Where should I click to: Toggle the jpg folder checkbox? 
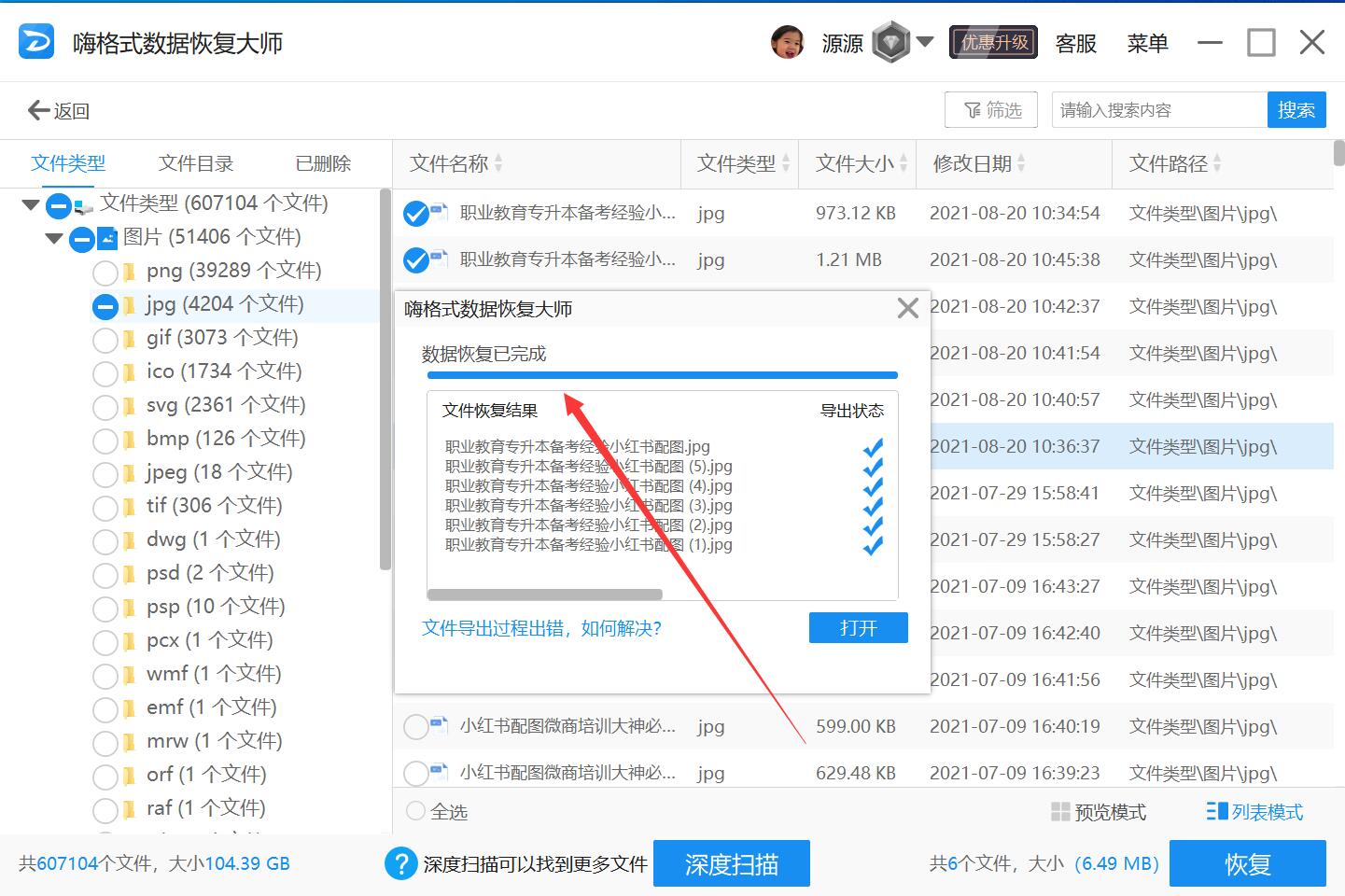[105, 306]
